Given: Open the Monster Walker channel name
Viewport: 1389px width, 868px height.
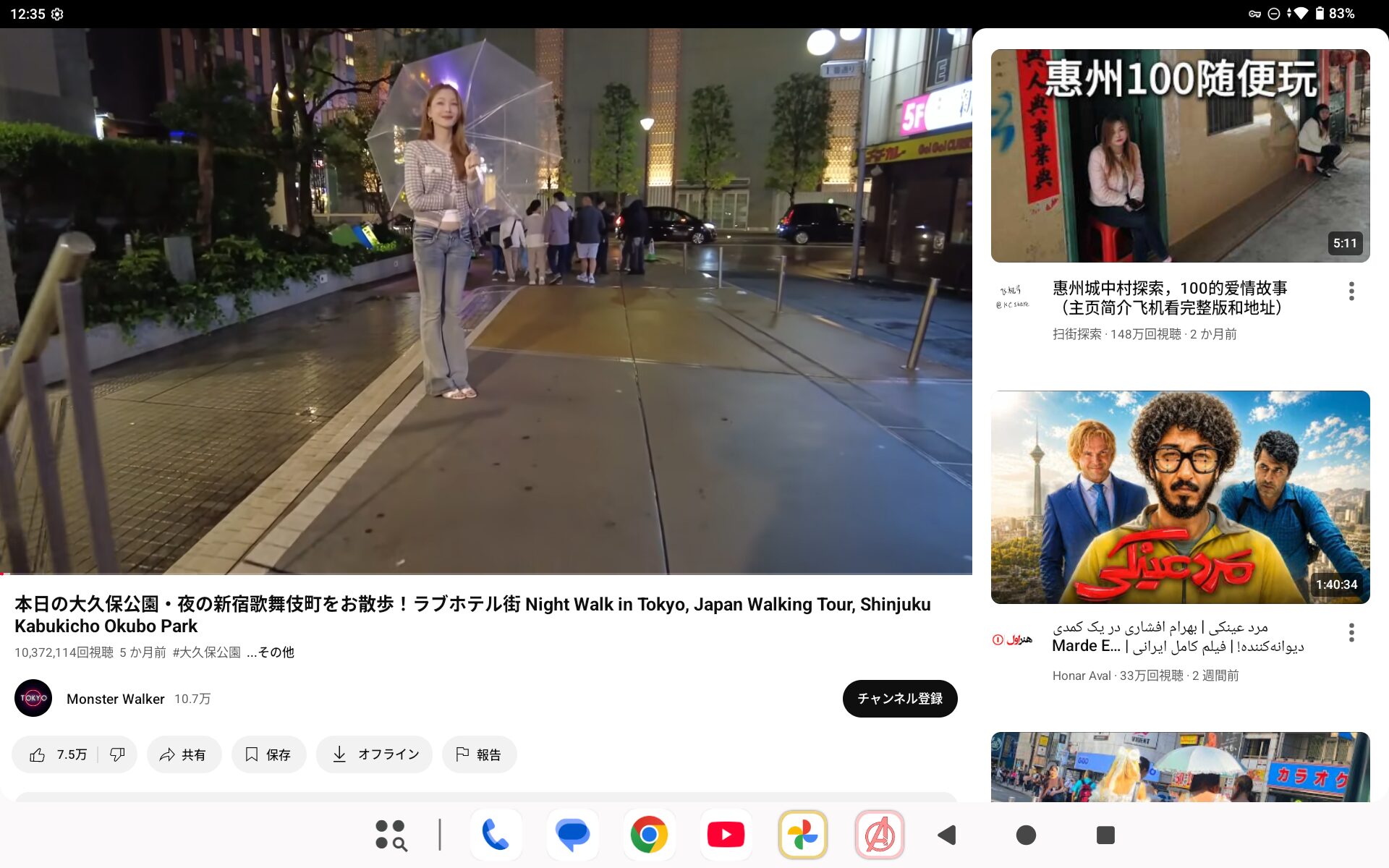Looking at the screenshot, I should [x=116, y=699].
